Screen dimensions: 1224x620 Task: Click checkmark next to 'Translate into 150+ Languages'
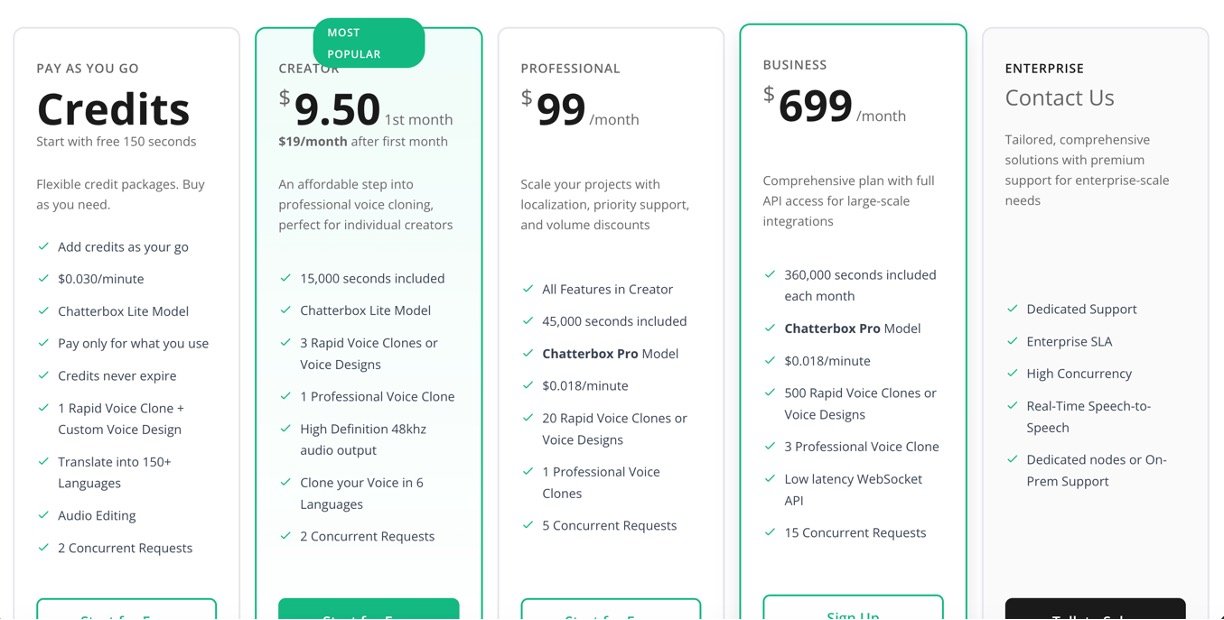click(43, 462)
